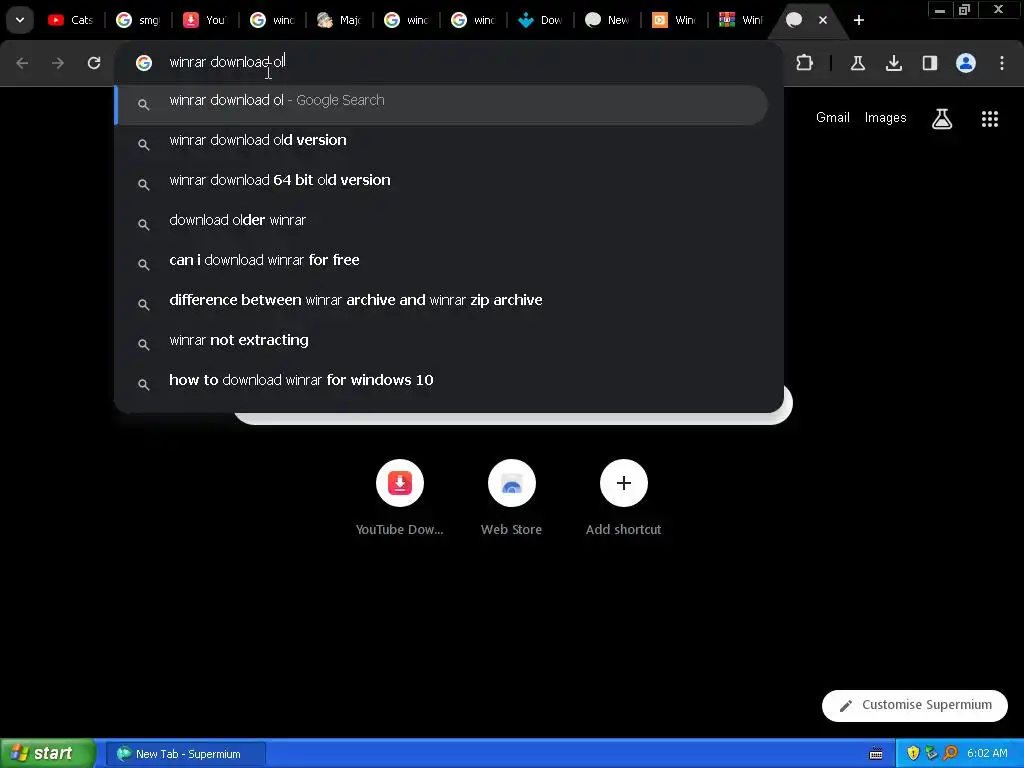Click the 6:02 AM clock

coord(987,754)
